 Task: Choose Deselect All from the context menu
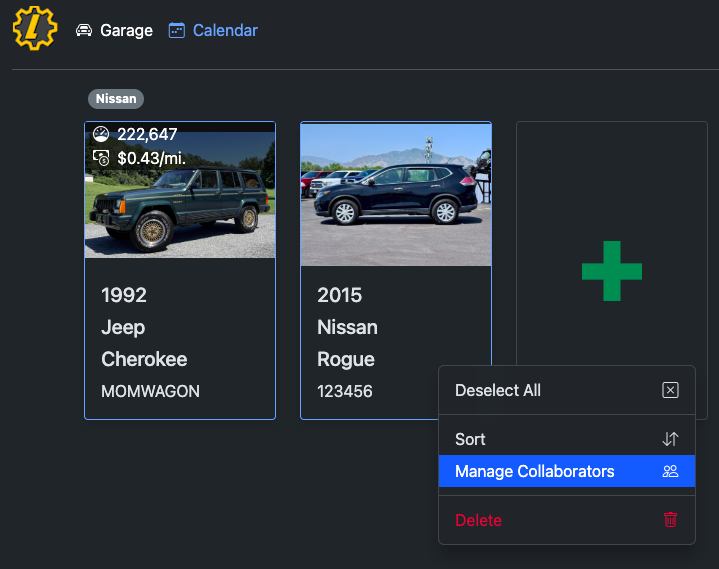pyautogui.click(x=498, y=391)
